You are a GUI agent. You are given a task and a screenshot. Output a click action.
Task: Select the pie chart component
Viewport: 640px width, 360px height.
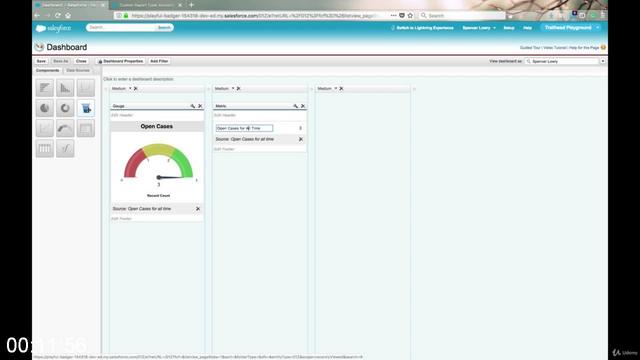point(44,108)
